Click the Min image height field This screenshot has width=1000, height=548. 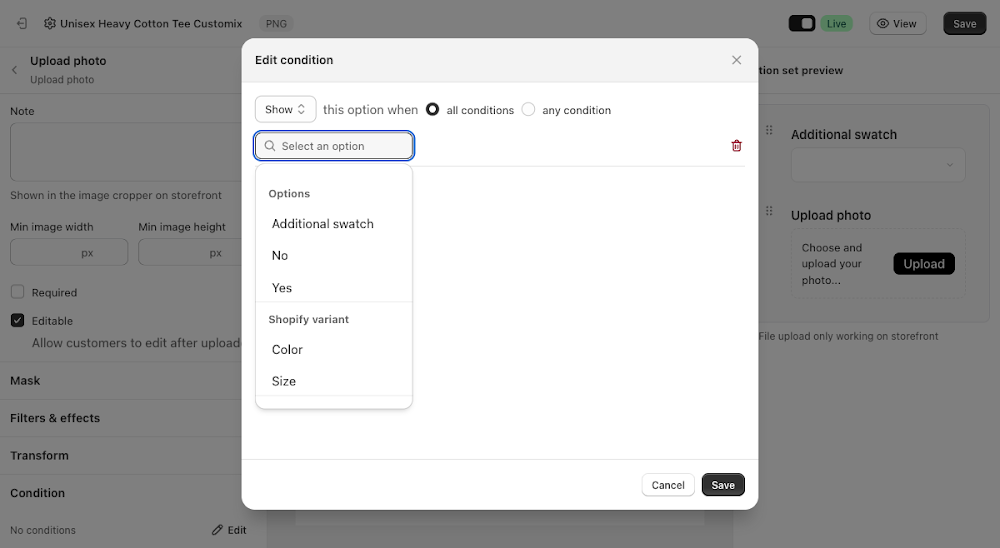pyautogui.click(x=190, y=253)
